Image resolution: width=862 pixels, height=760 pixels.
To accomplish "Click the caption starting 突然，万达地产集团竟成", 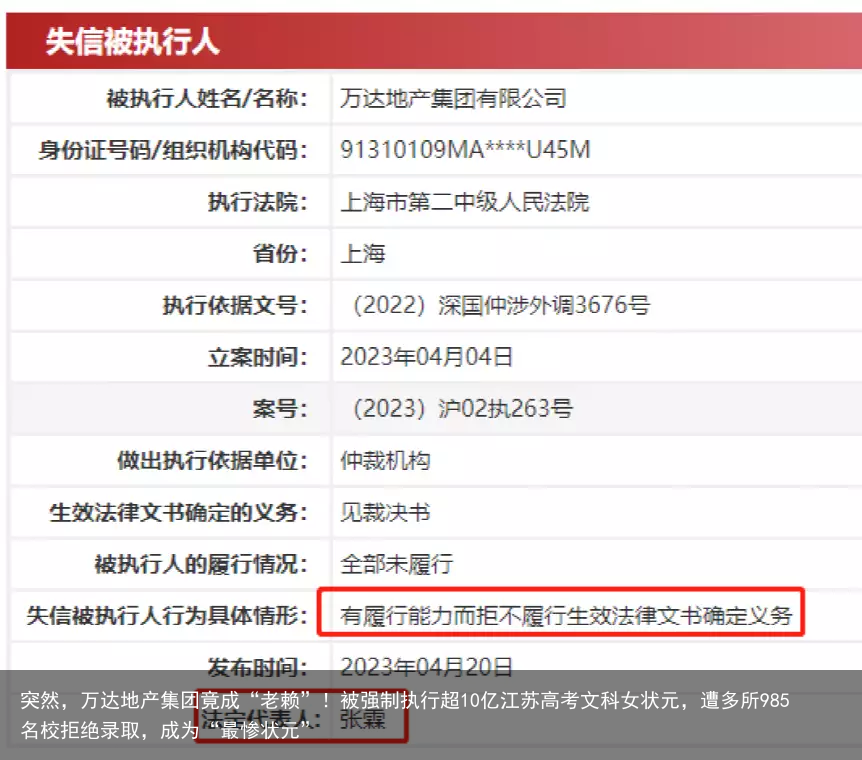I will click(x=405, y=715).
